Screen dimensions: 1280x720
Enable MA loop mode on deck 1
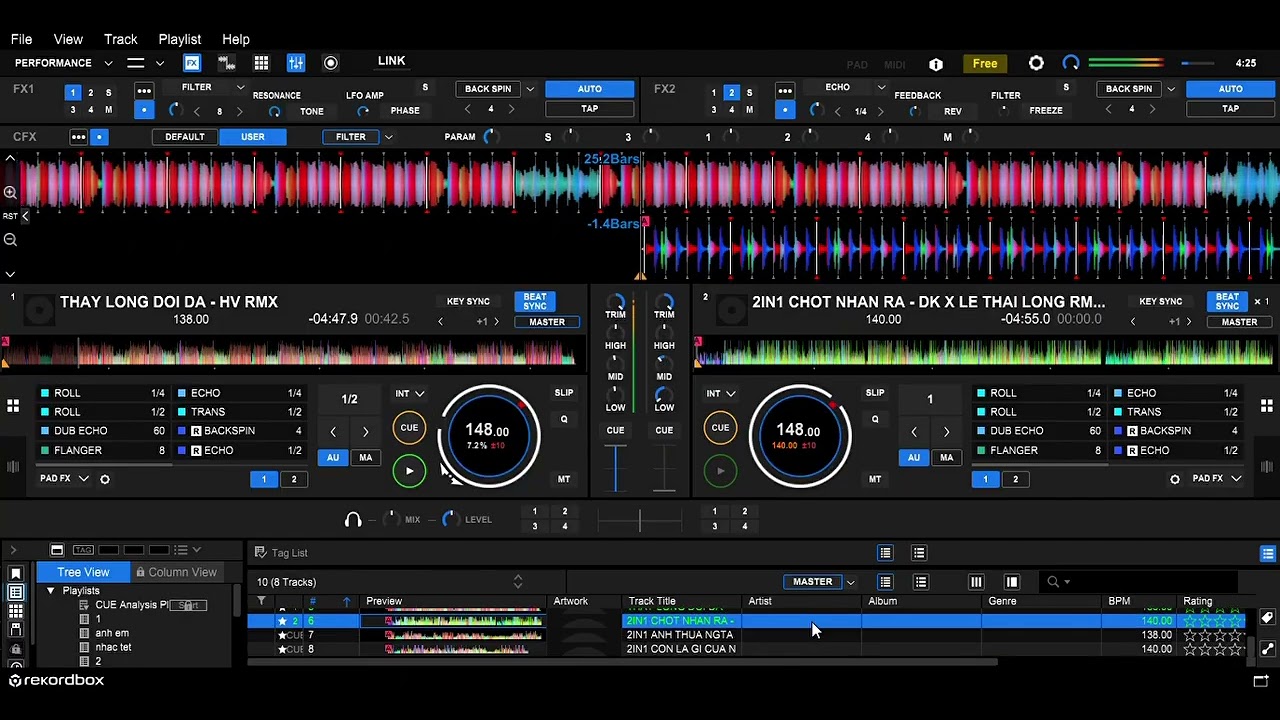point(365,458)
